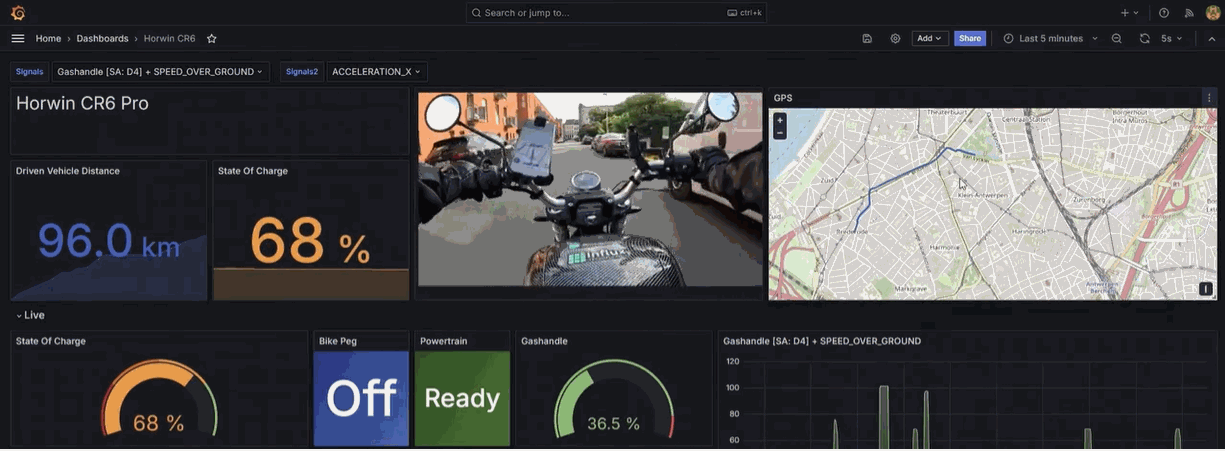Screen dimensions: 1225x451
Task: Click the Signals2 variable label
Action: 302,72
